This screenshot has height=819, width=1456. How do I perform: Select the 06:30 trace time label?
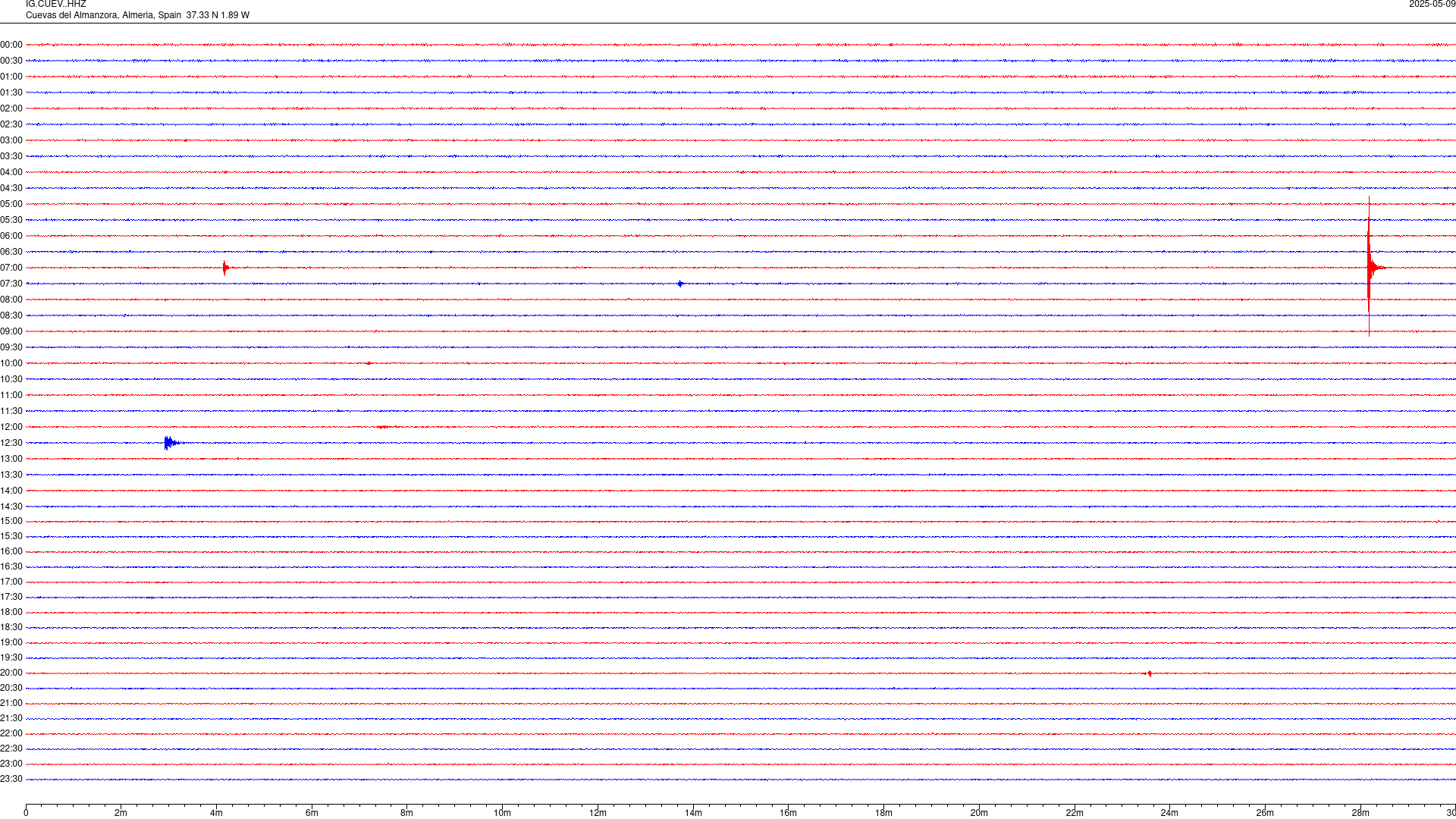click(x=11, y=252)
